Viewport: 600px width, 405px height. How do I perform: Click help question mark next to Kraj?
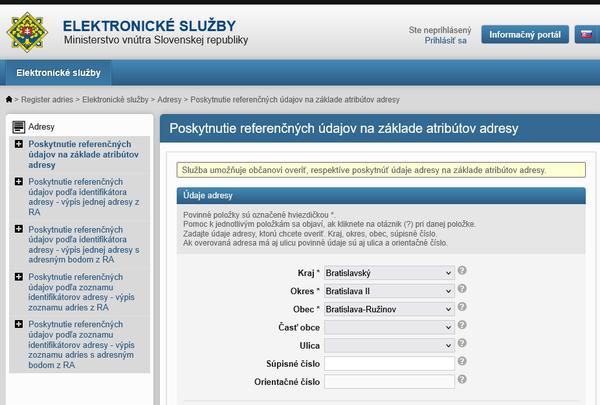coord(462,271)
